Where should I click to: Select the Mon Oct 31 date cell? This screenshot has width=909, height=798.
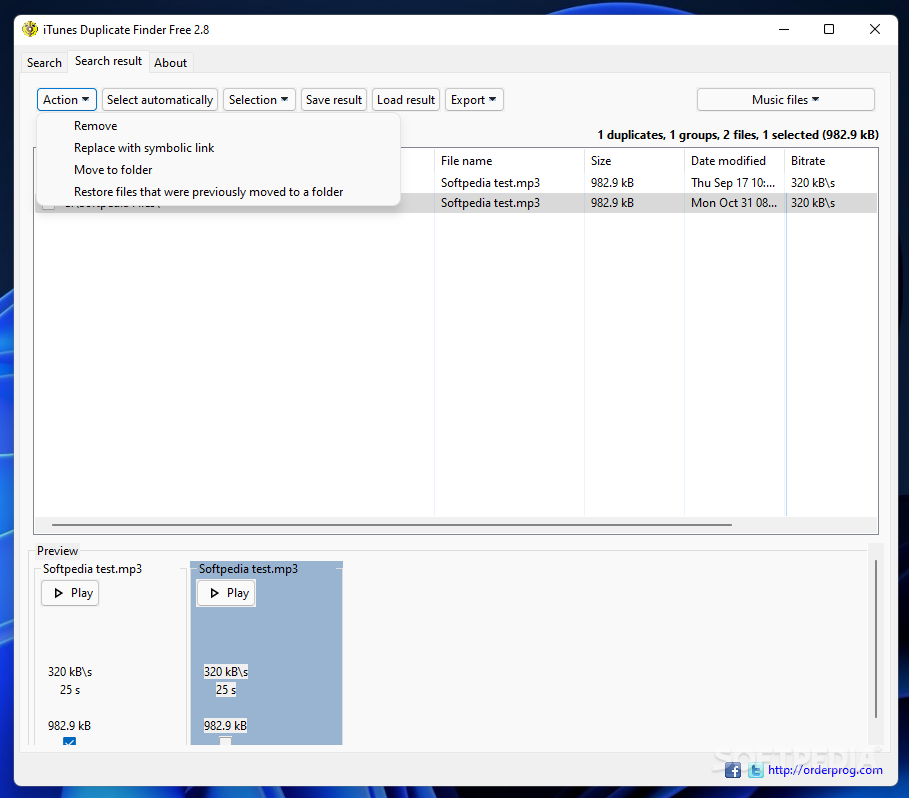pos(733,203)
